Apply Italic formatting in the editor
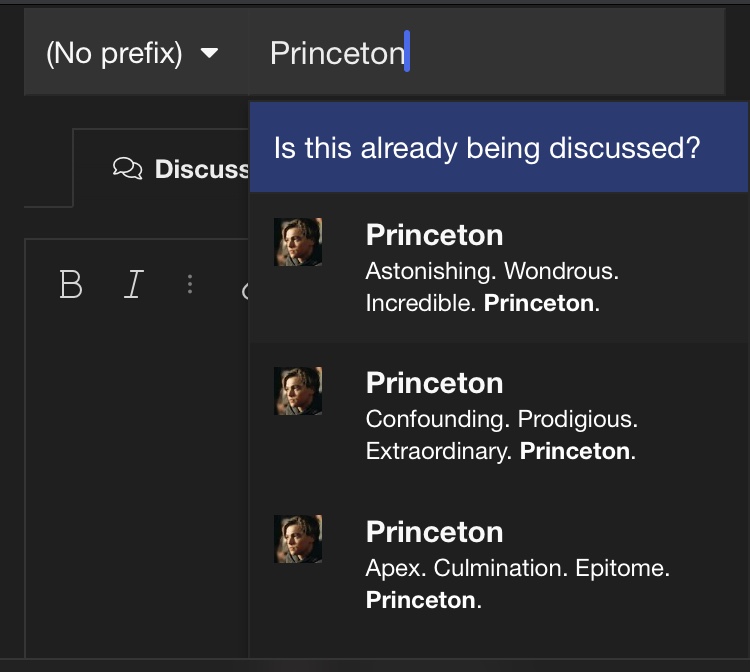 133,284
